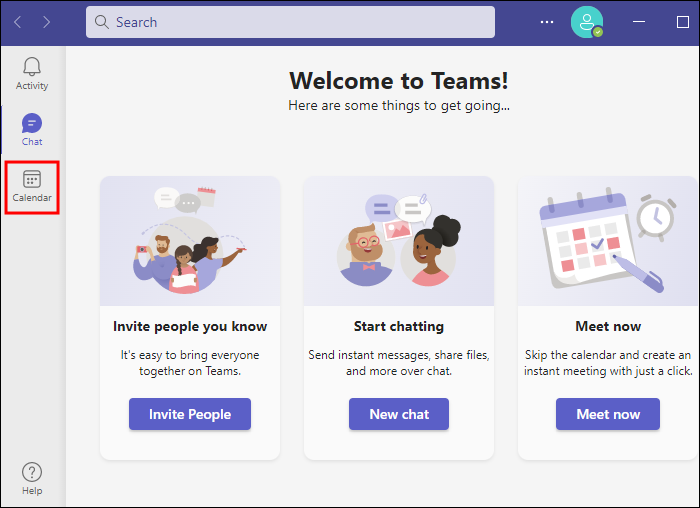
Task: Minimize the Teams window
Action: click(639, 22)
